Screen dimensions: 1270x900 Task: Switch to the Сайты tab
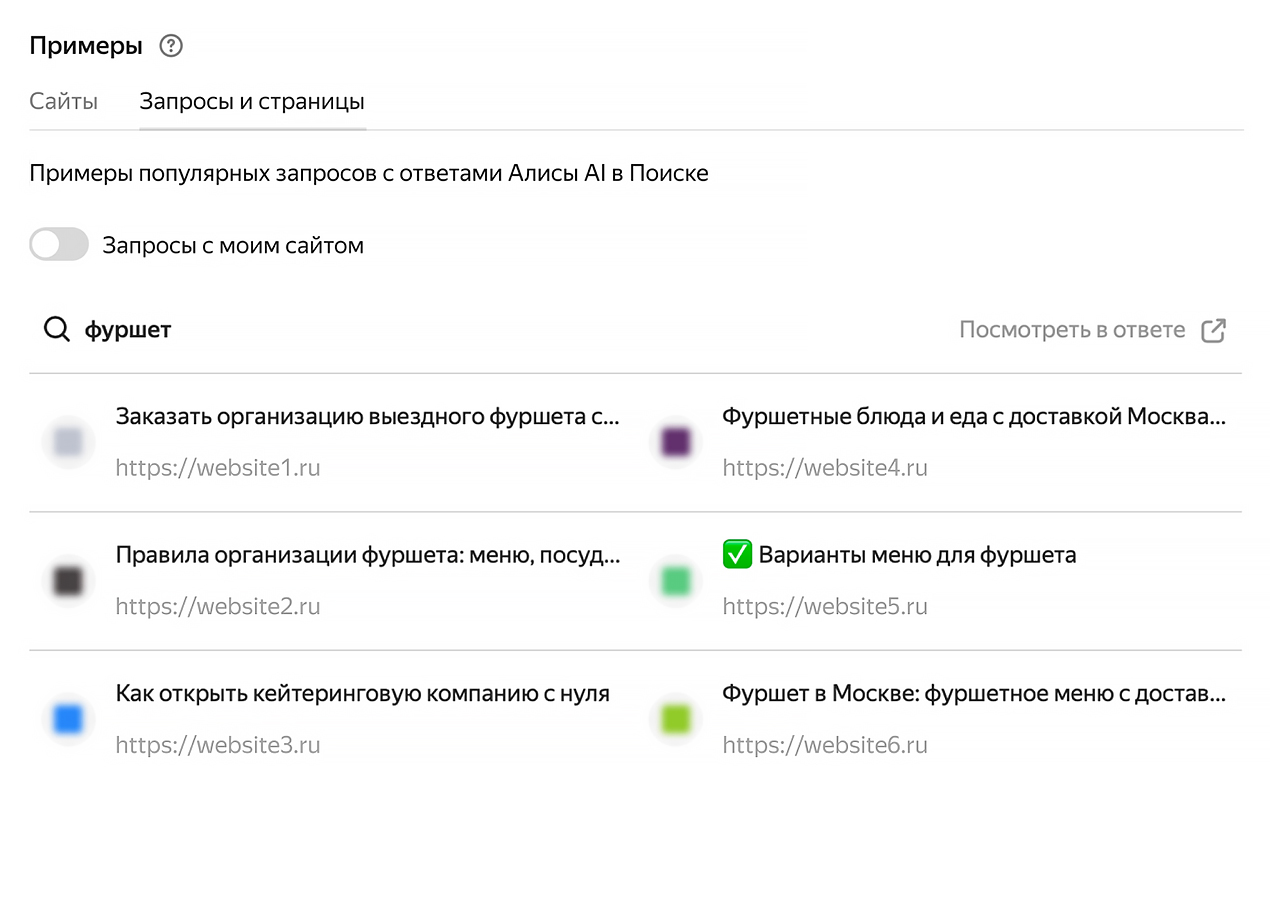(63, 101)
